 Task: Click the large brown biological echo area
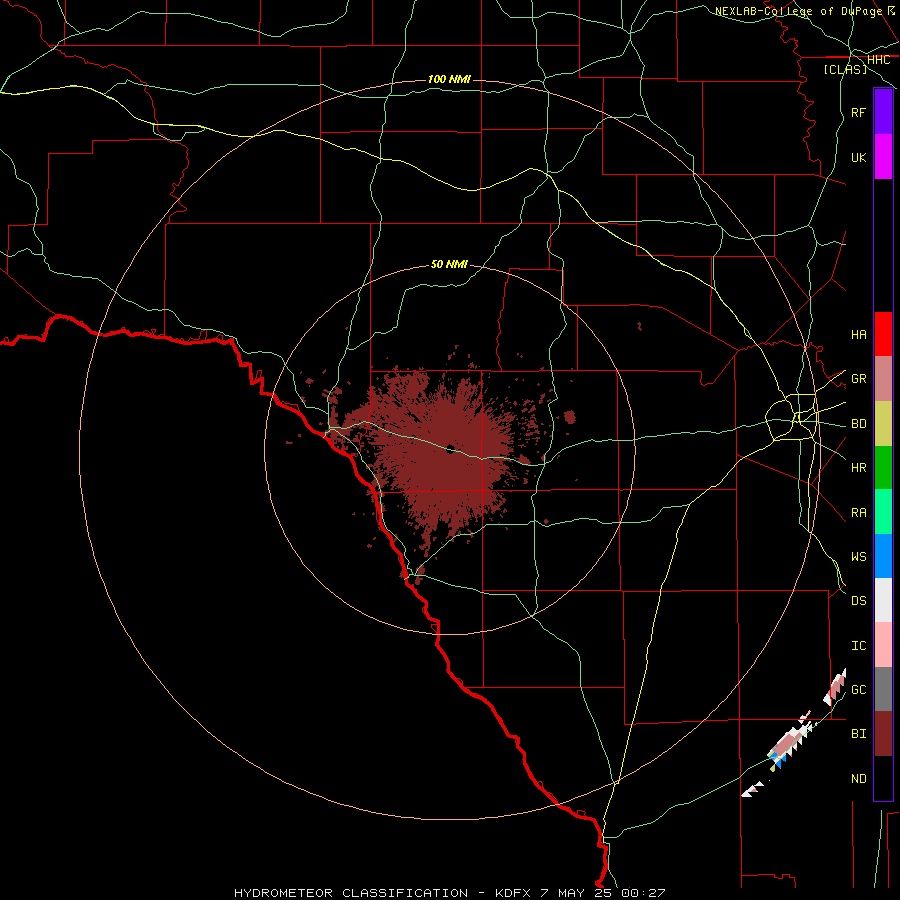pyautogui.click(x=442, y=453)
